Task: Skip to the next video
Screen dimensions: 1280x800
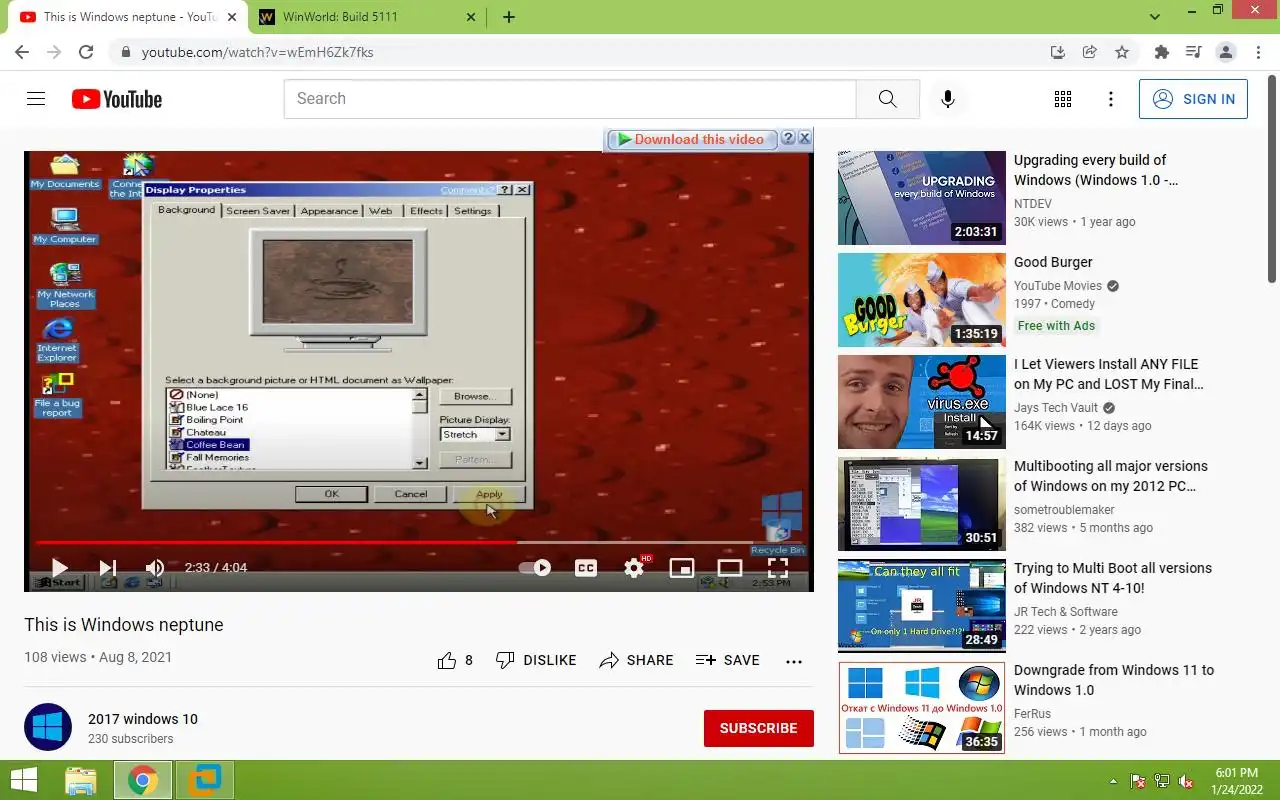Action: [x=108, y=567]
